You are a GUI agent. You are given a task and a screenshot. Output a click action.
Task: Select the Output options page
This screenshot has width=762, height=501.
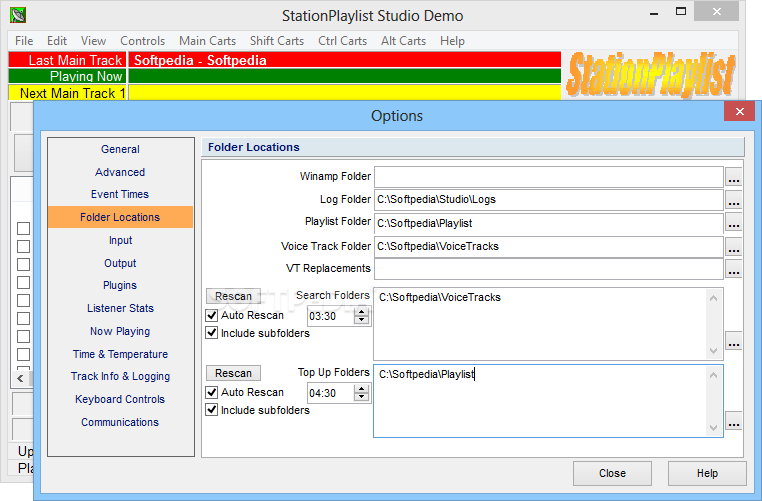point(120,263)
